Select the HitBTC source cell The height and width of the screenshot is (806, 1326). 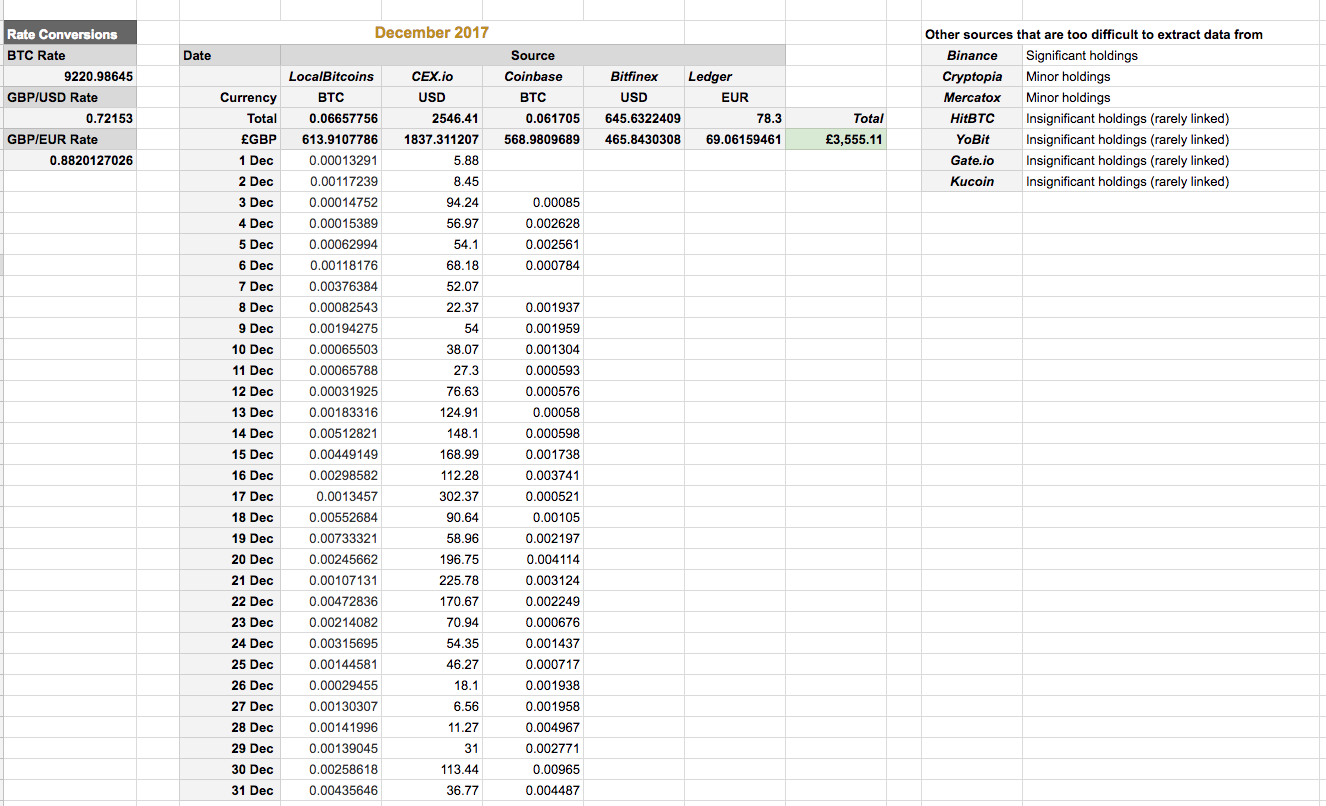pyautogui.click(x=972, y=118)
